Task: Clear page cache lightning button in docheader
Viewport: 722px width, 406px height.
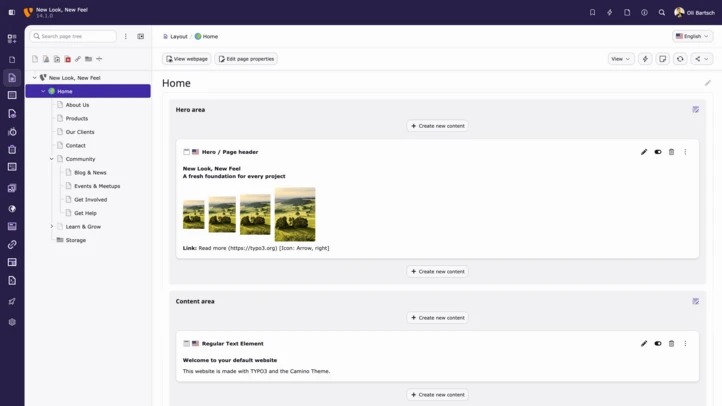Action: (x=645, y=59)
